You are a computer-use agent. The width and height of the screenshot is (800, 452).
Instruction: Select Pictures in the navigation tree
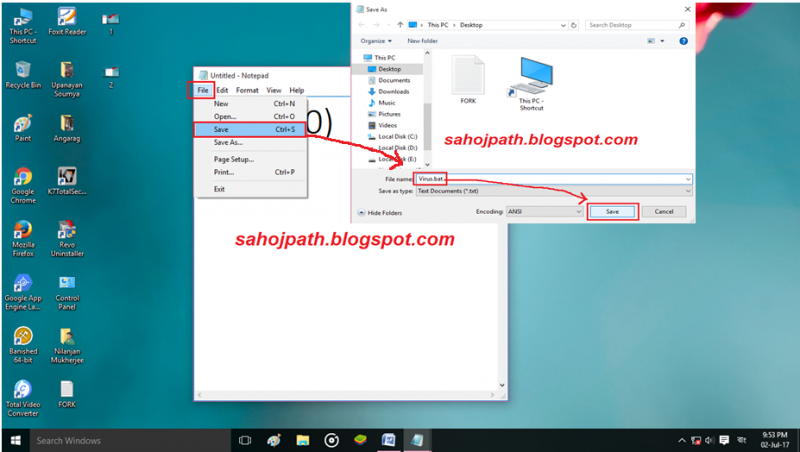coord(384,114)
